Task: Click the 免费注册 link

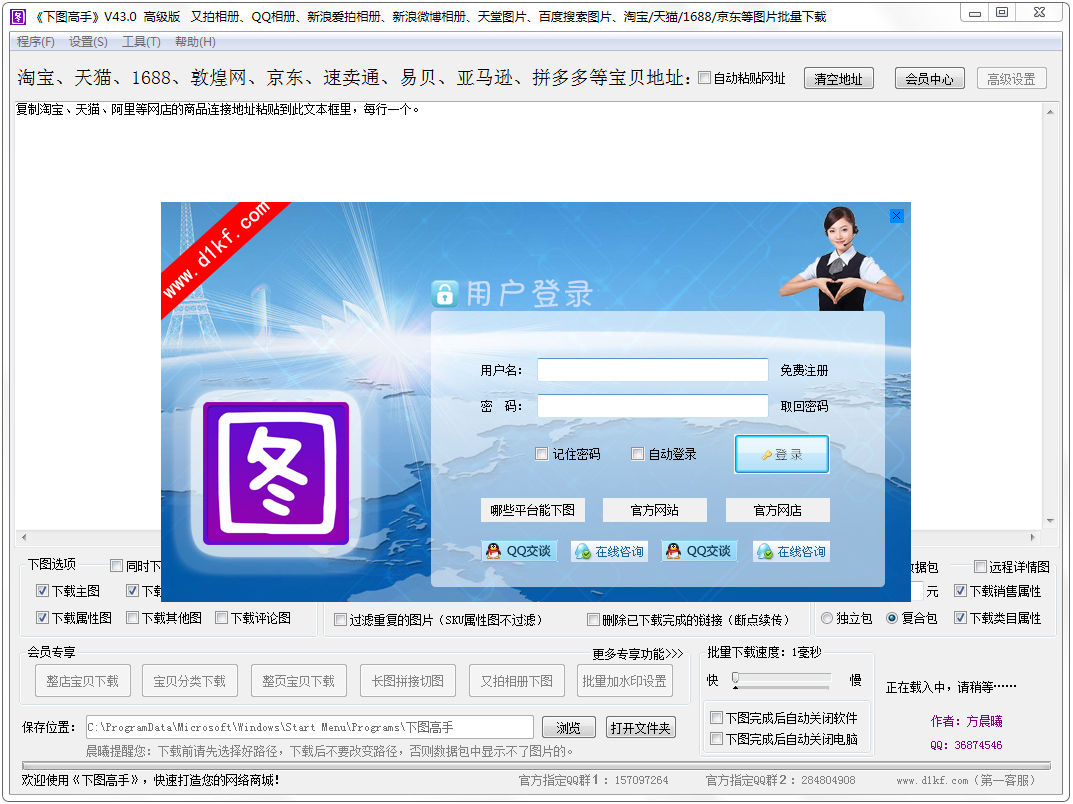Action: click(x=804, y=370)
